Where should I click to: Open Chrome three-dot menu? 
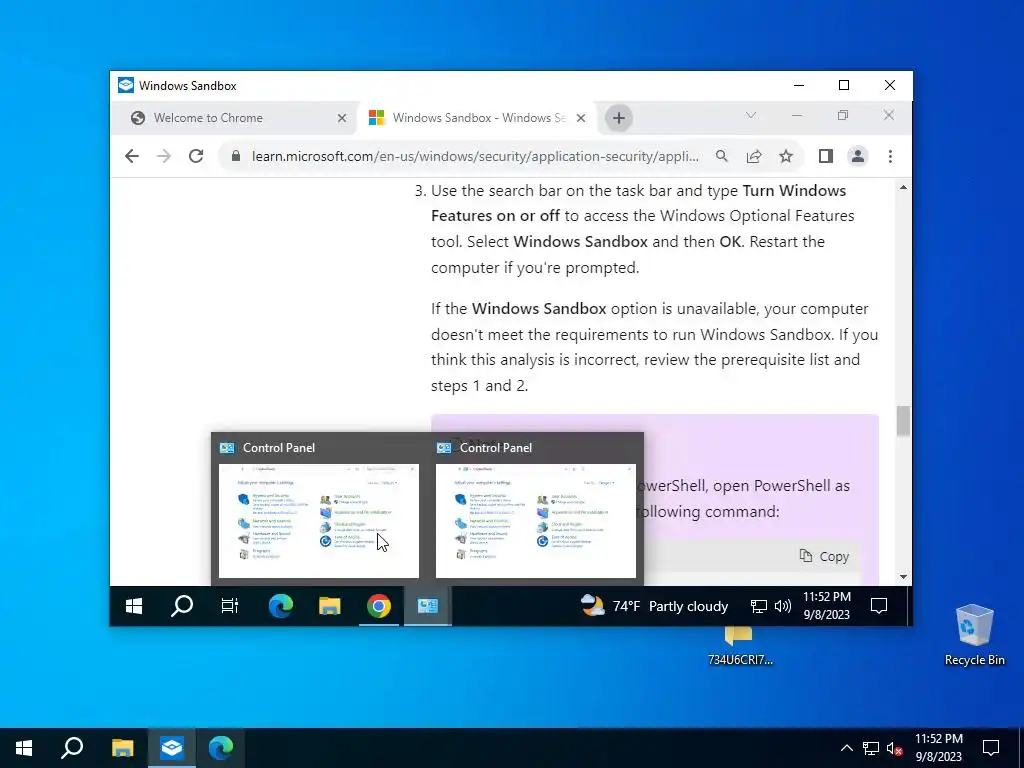890,156
